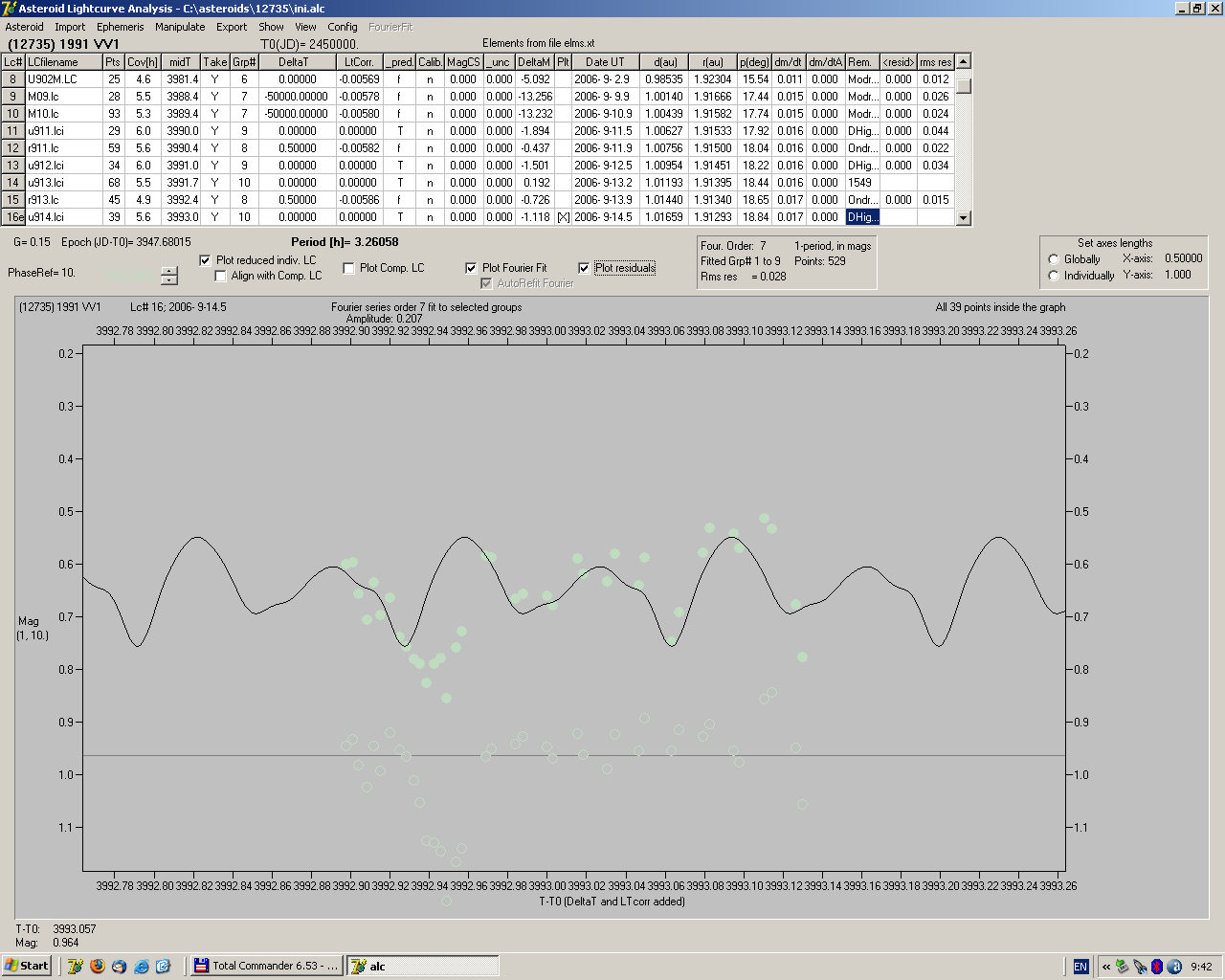The image size is (1225, 980).
Task: Select the r911.lc filename cell
Action: tap(64, 148)
